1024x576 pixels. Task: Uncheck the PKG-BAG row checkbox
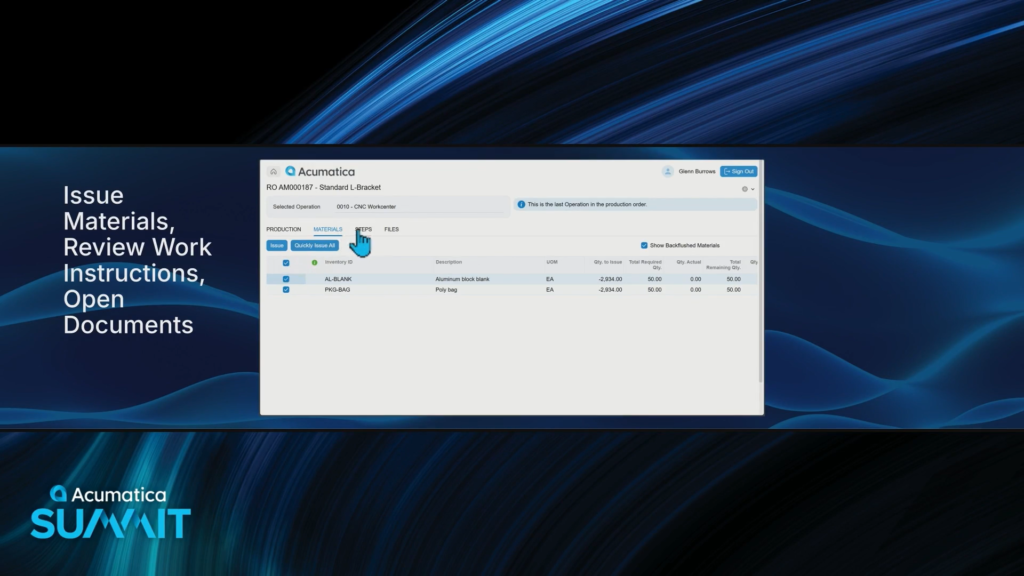coord(286,289)
